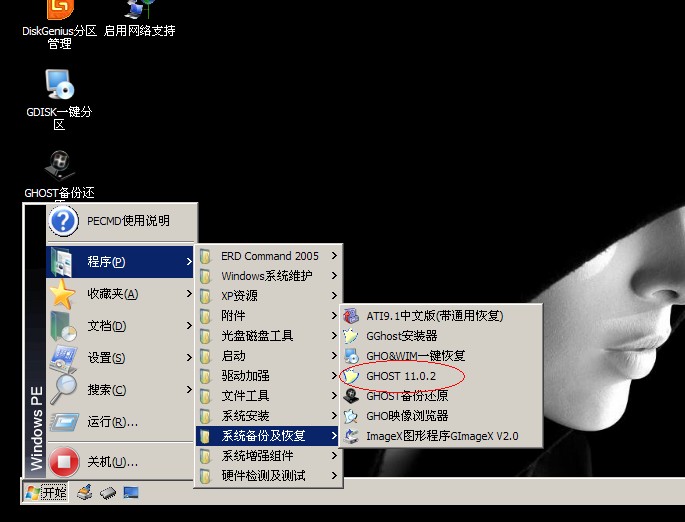Expand 设置(S) submenu arrow
The width and height of the screenshot is (685, 522).
[x=189, y=357]
